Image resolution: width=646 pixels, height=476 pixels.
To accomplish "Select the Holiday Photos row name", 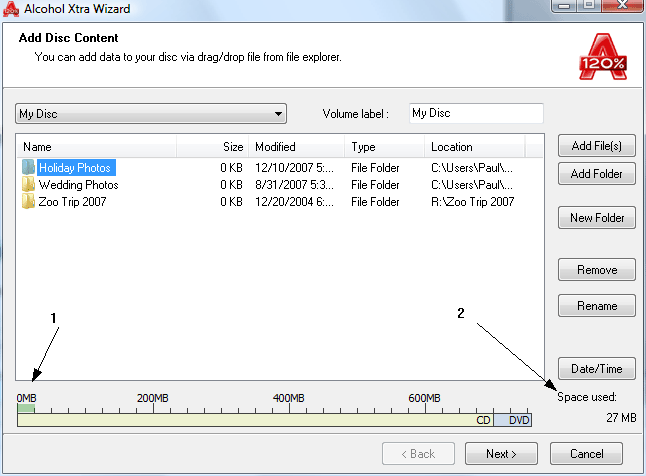I will tap(76, 168).
